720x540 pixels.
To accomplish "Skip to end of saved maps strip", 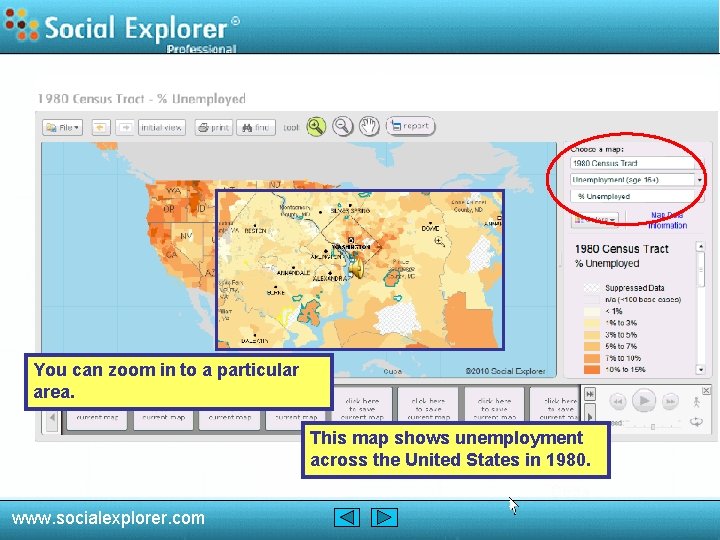I will [590, 394].
